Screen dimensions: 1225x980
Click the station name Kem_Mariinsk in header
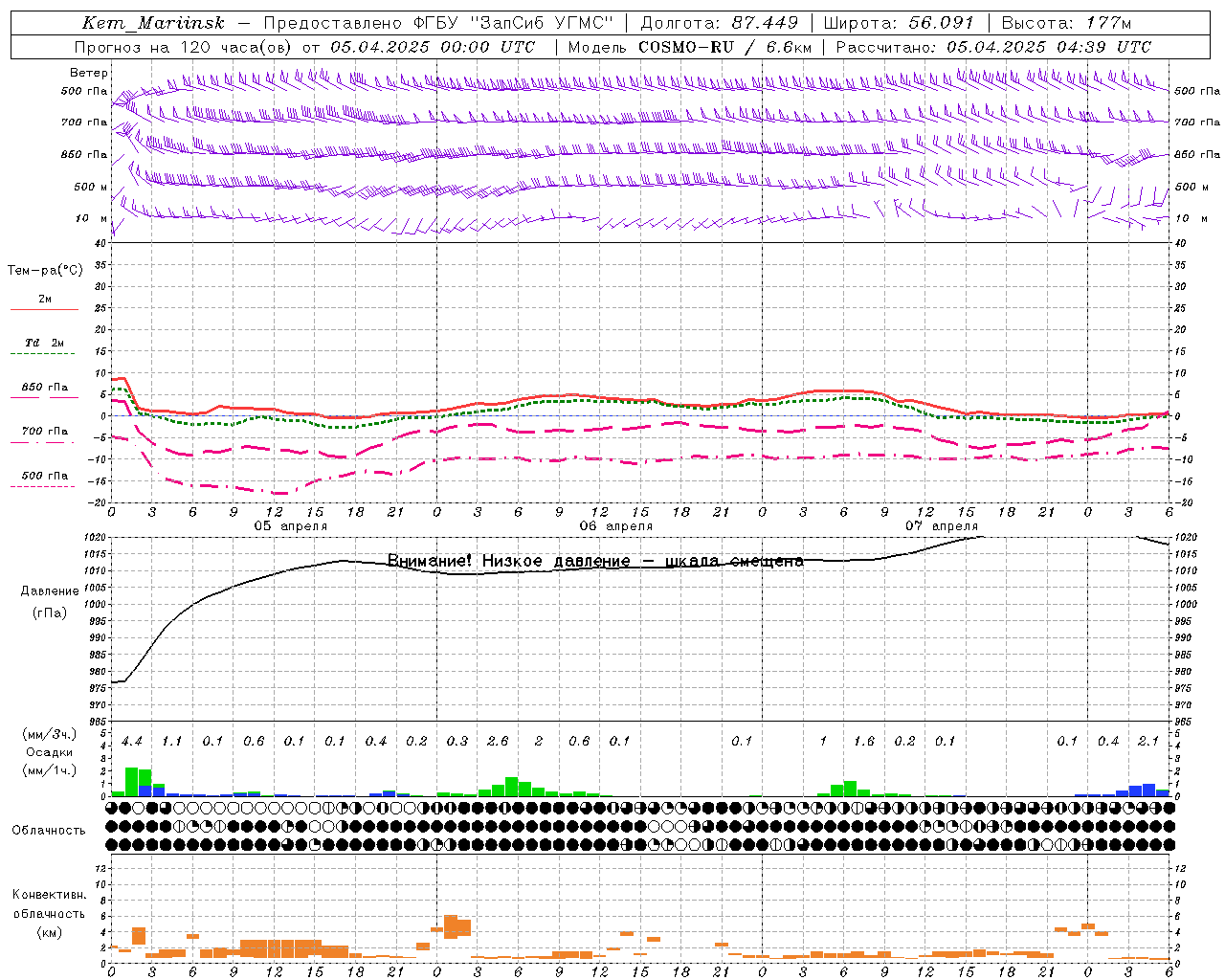point(153,23)
